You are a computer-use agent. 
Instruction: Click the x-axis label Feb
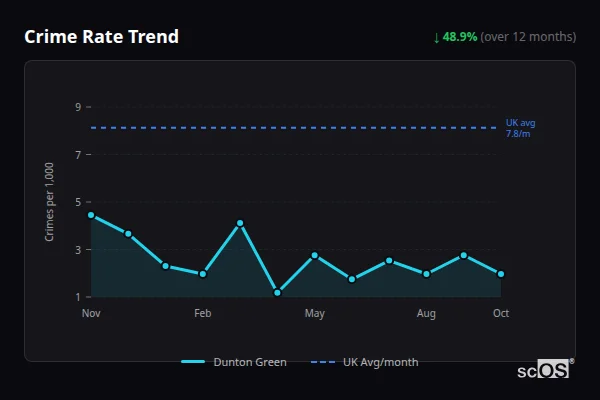click(x=203, y=313)
